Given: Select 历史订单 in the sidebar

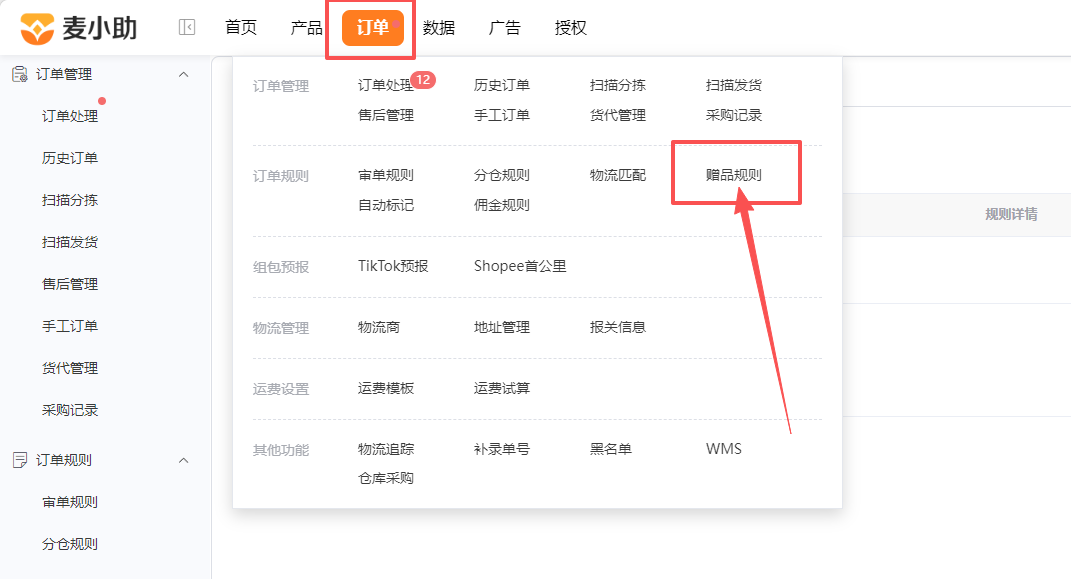Looking at the screenshot, I should [70, 158].
